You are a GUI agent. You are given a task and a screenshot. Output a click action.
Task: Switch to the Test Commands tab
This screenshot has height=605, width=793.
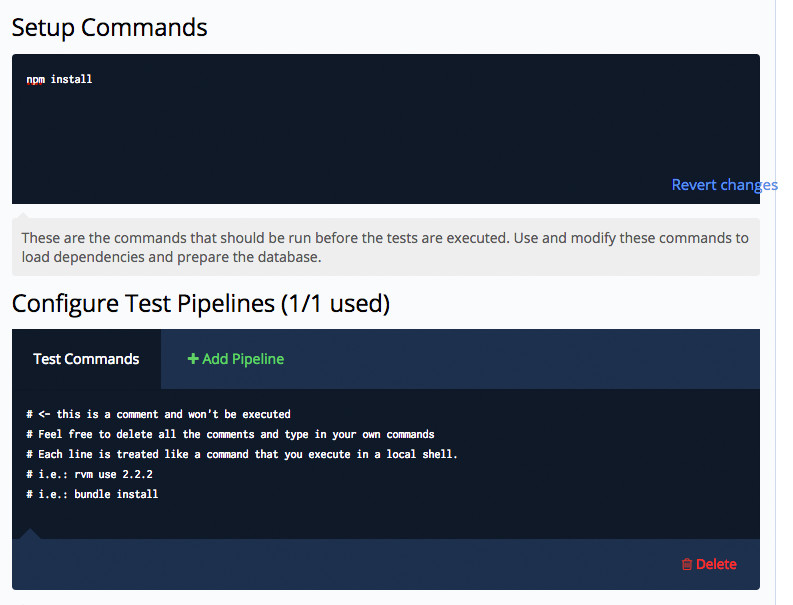86,359
